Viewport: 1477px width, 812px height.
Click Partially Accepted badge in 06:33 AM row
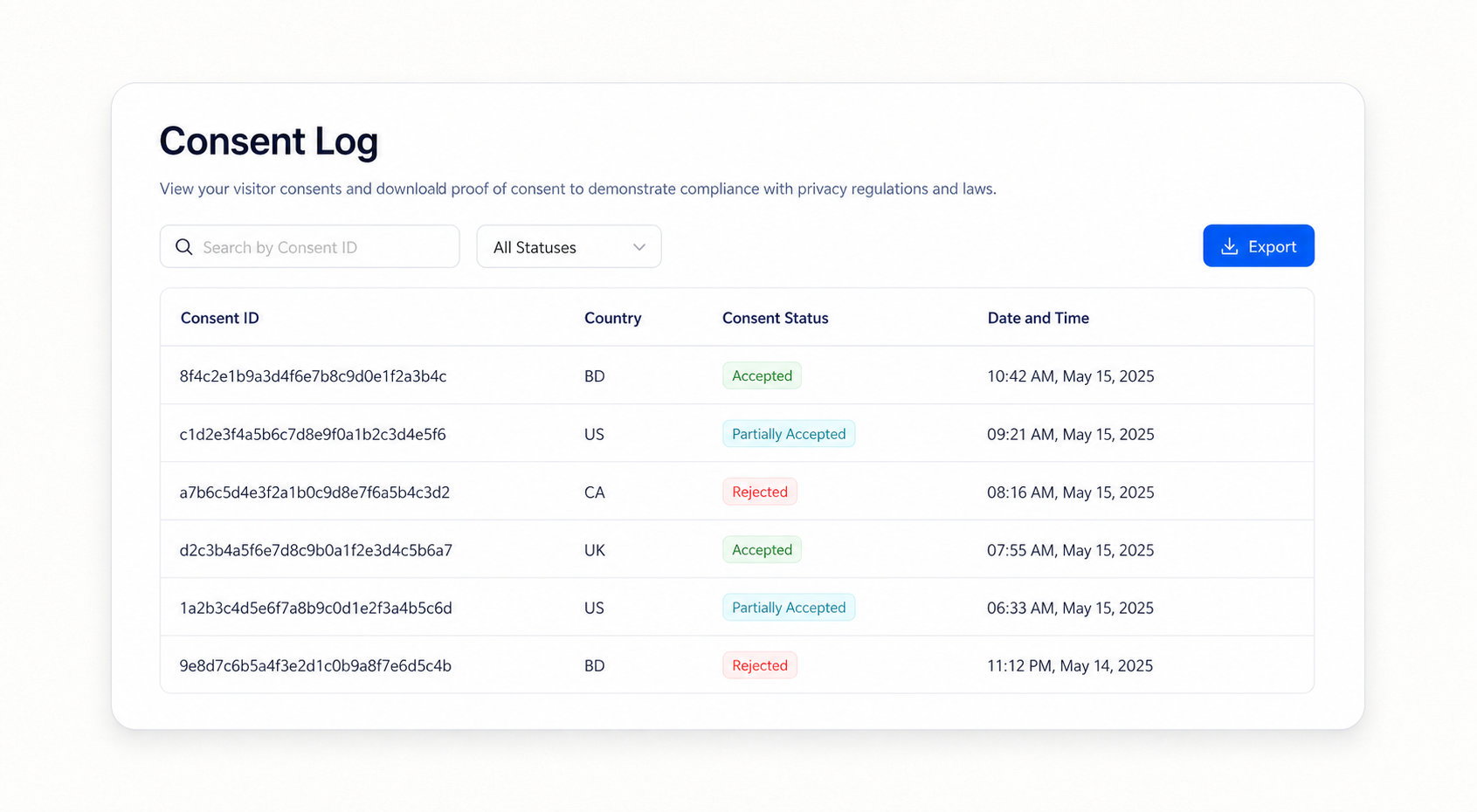[789, 608]
